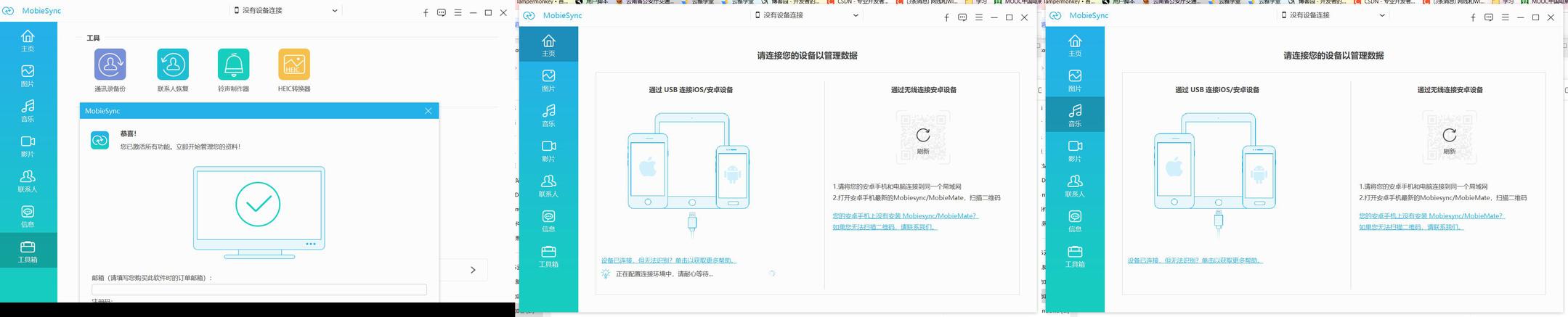Viewport: 1568px width, 317px height.
Task: Open 信息 in the middle window
Action: (x=548, y=221)
